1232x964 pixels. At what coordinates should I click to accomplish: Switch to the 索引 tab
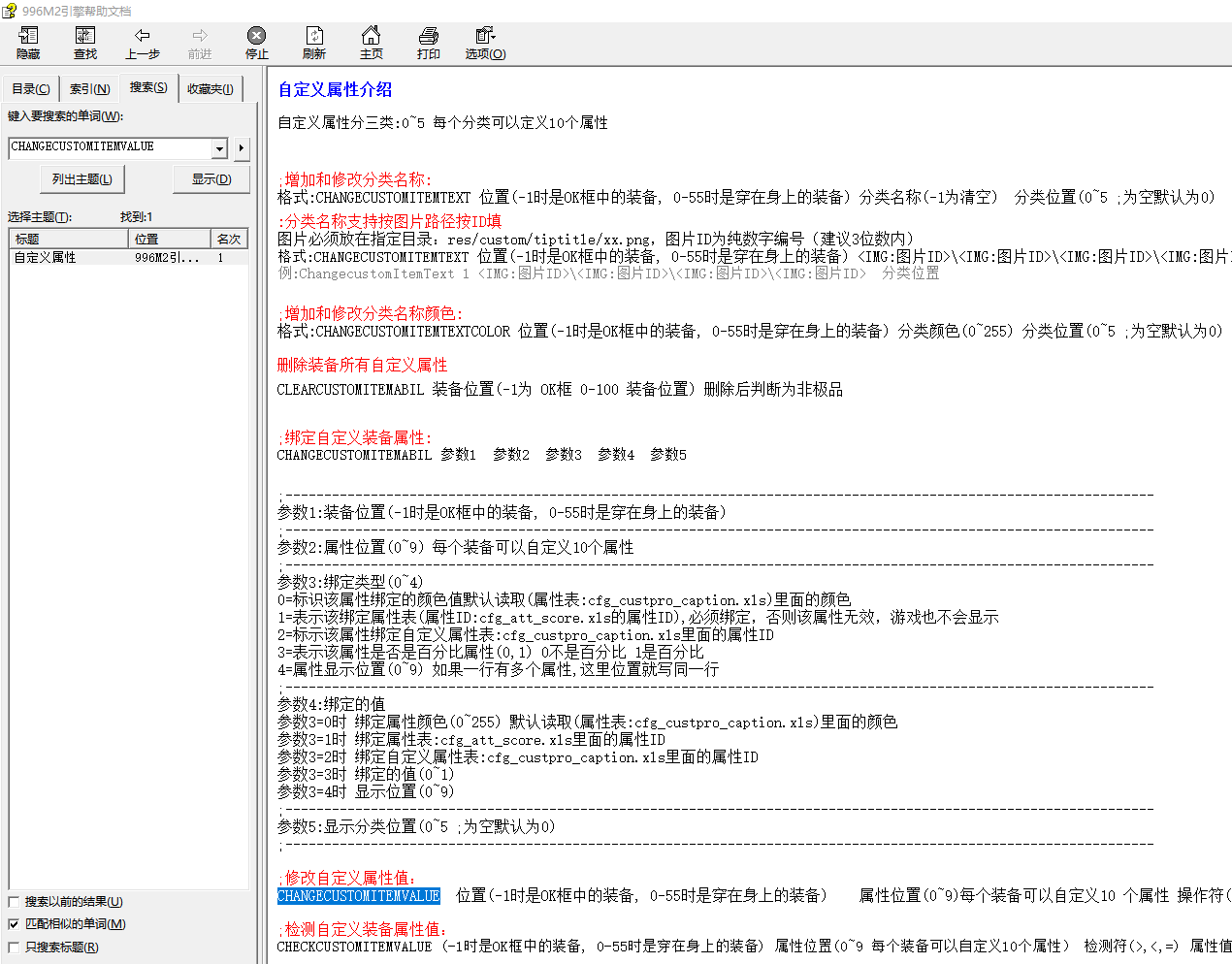89,89
